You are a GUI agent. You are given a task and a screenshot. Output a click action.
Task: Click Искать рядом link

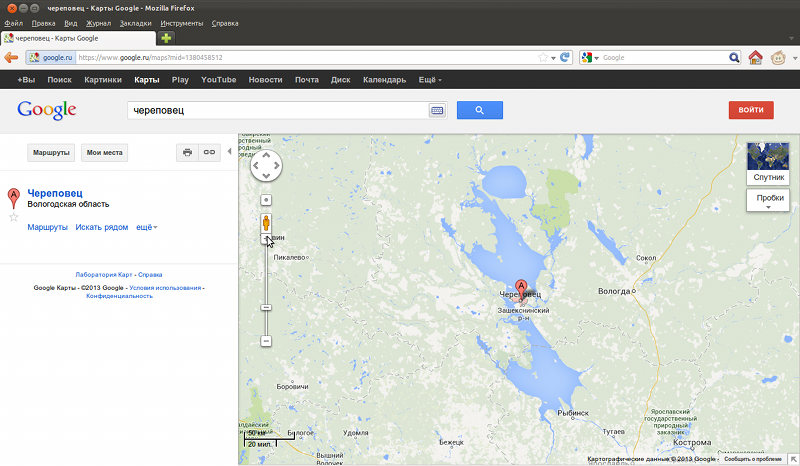[x=102, y=227]
